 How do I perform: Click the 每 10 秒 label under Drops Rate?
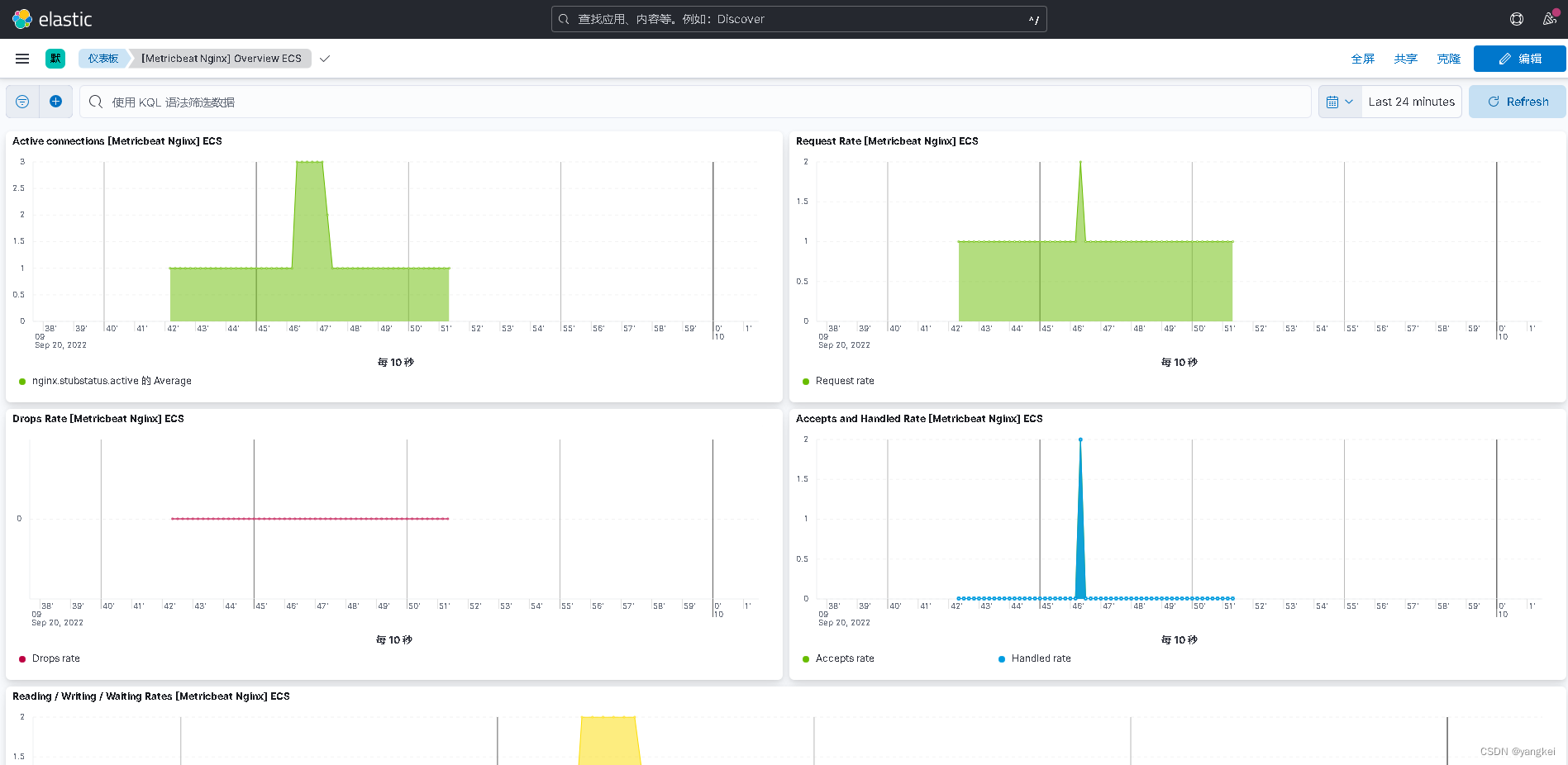[394, 640]
